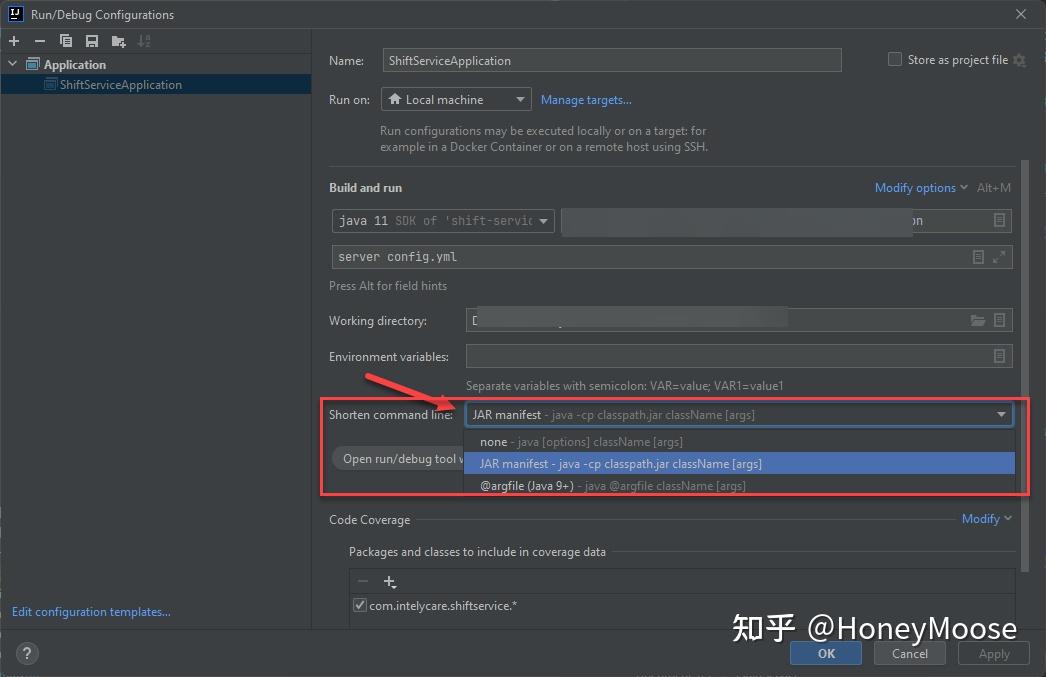
Task: Open help for Run/Debug Configurations
Action: click(26, 653)
